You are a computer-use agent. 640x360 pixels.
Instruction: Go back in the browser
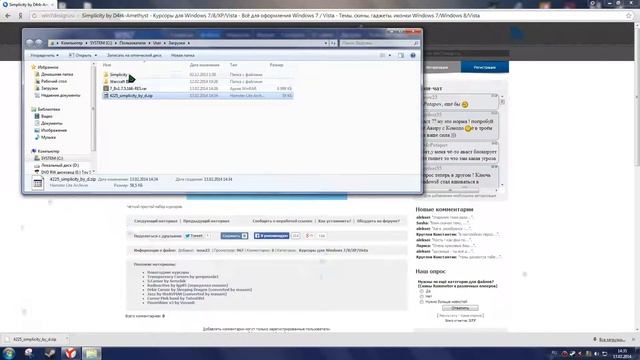tap(8, 16)
